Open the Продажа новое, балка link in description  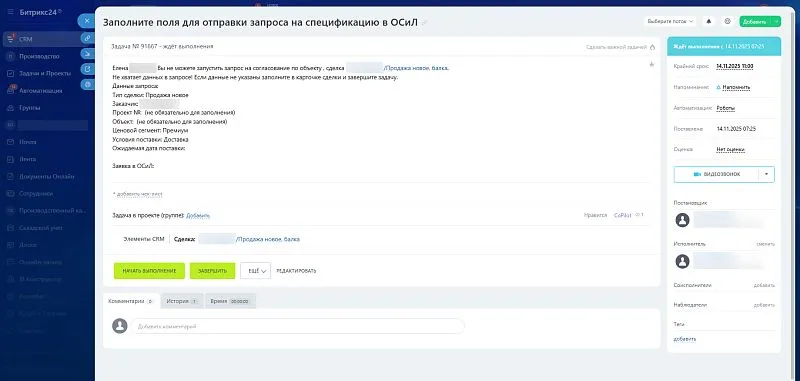(x=416, y=68)
